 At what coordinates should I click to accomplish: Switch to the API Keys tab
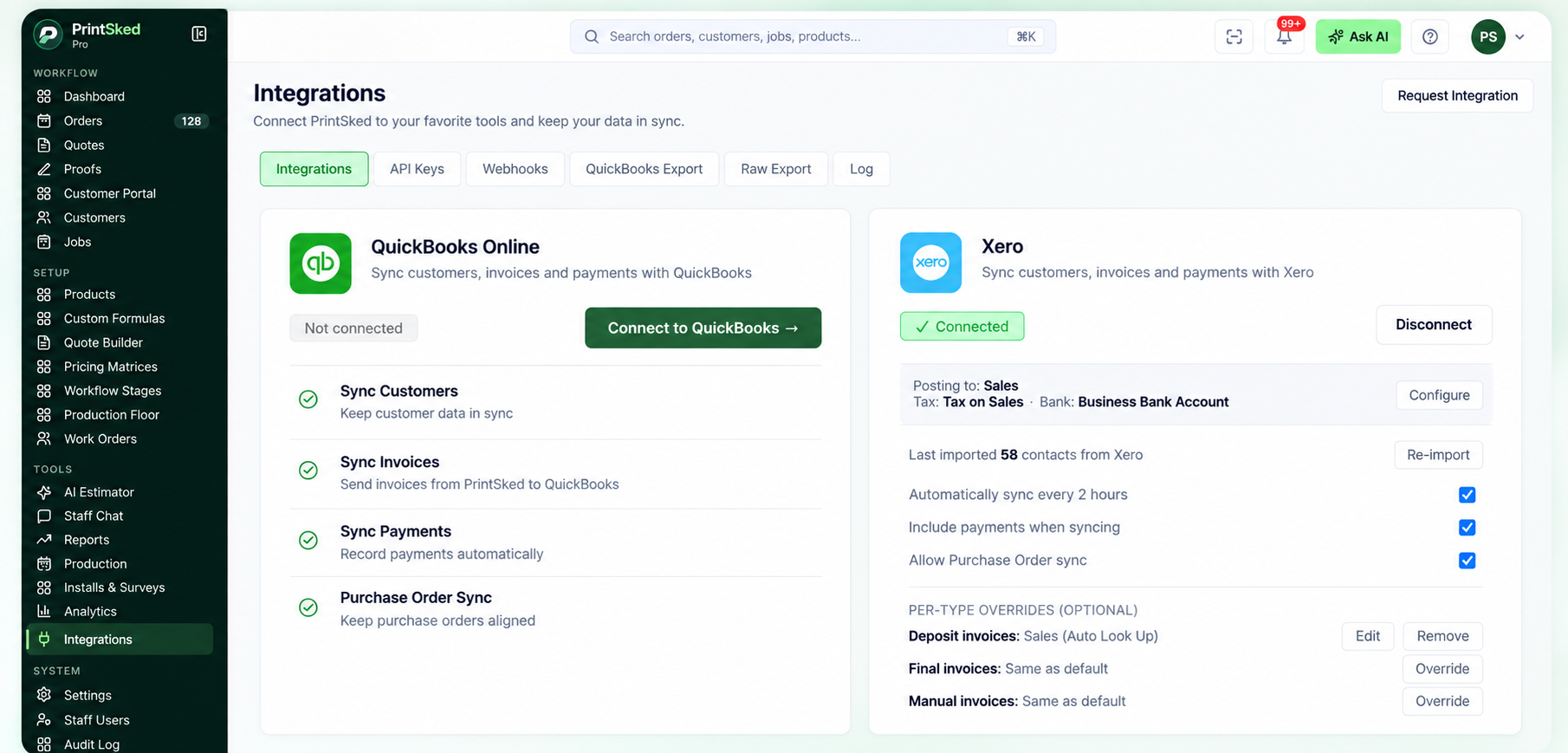coord(417,169)
